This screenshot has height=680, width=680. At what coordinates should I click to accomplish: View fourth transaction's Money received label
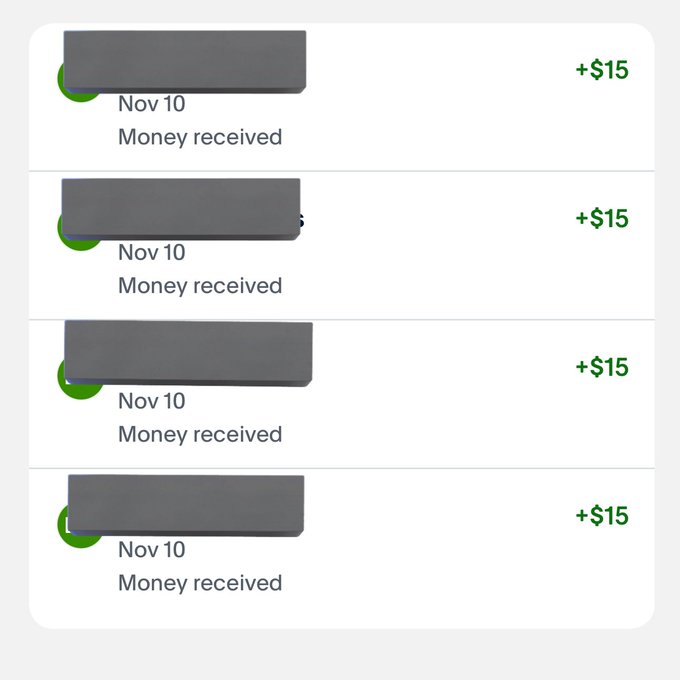point(200,584)
